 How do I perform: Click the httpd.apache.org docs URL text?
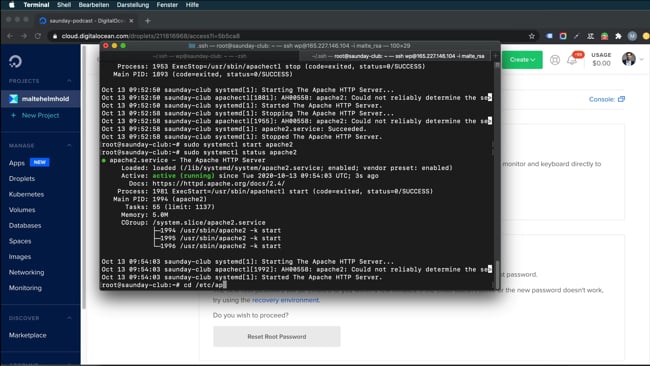(x=218, y=184)
